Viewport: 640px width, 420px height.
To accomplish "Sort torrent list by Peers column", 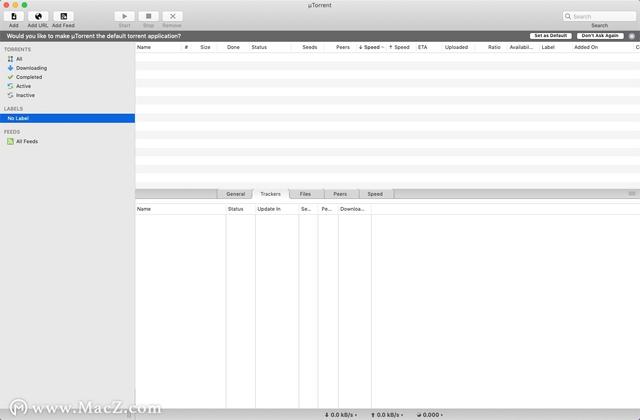I will point(343,47).
